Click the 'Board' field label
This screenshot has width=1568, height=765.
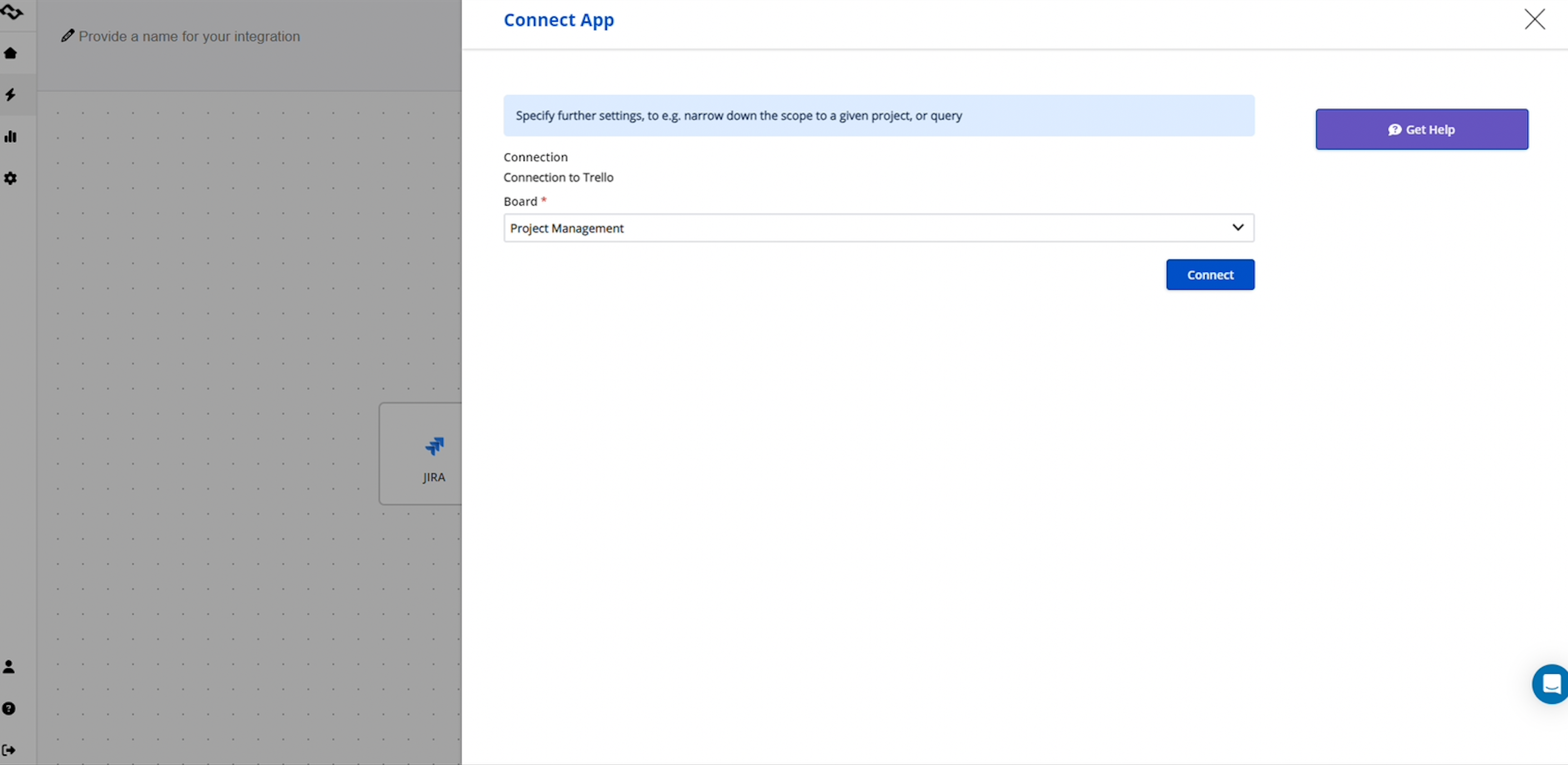(x=521, y=201)
